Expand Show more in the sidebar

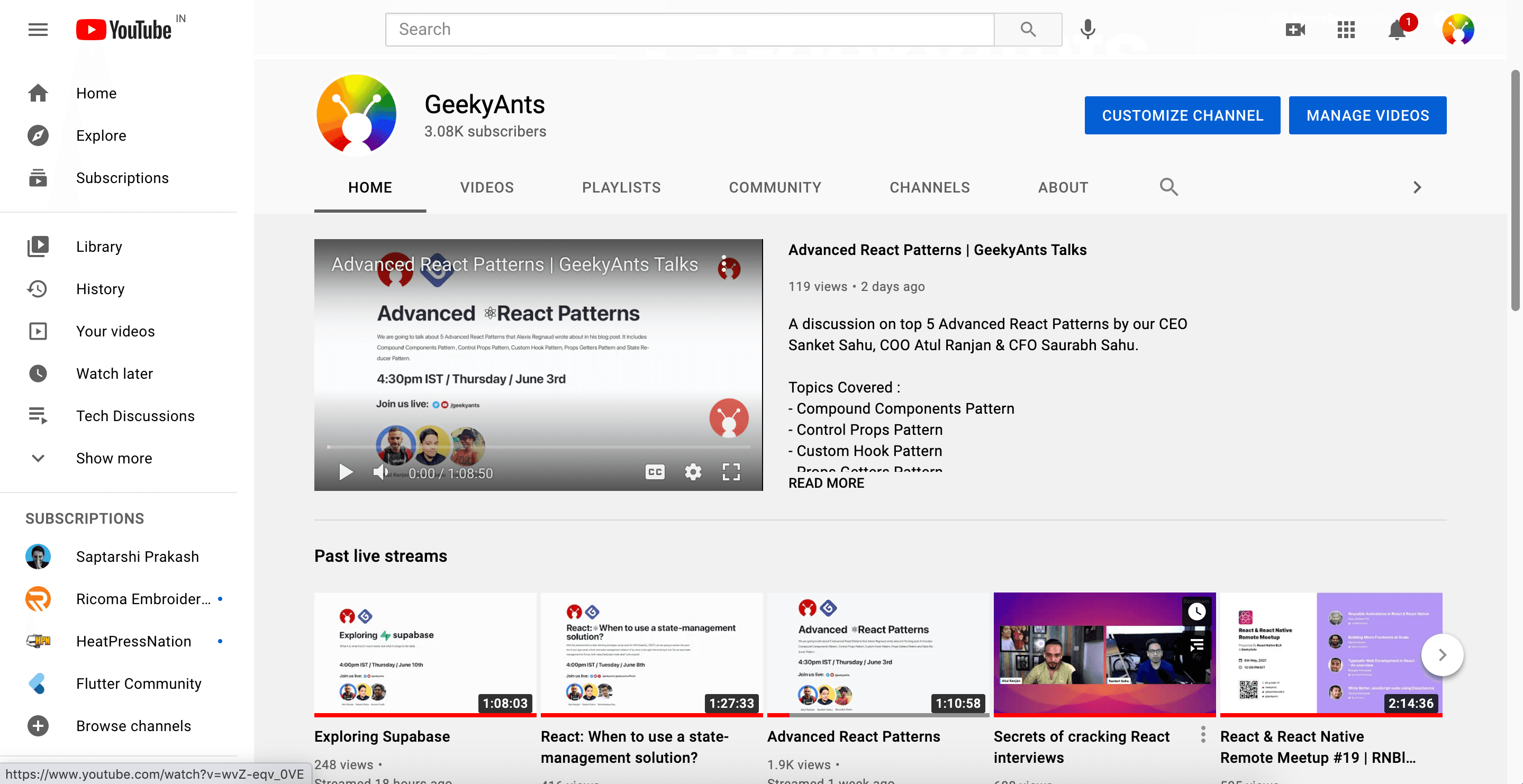pyautogui.click(x=114, y=458)
